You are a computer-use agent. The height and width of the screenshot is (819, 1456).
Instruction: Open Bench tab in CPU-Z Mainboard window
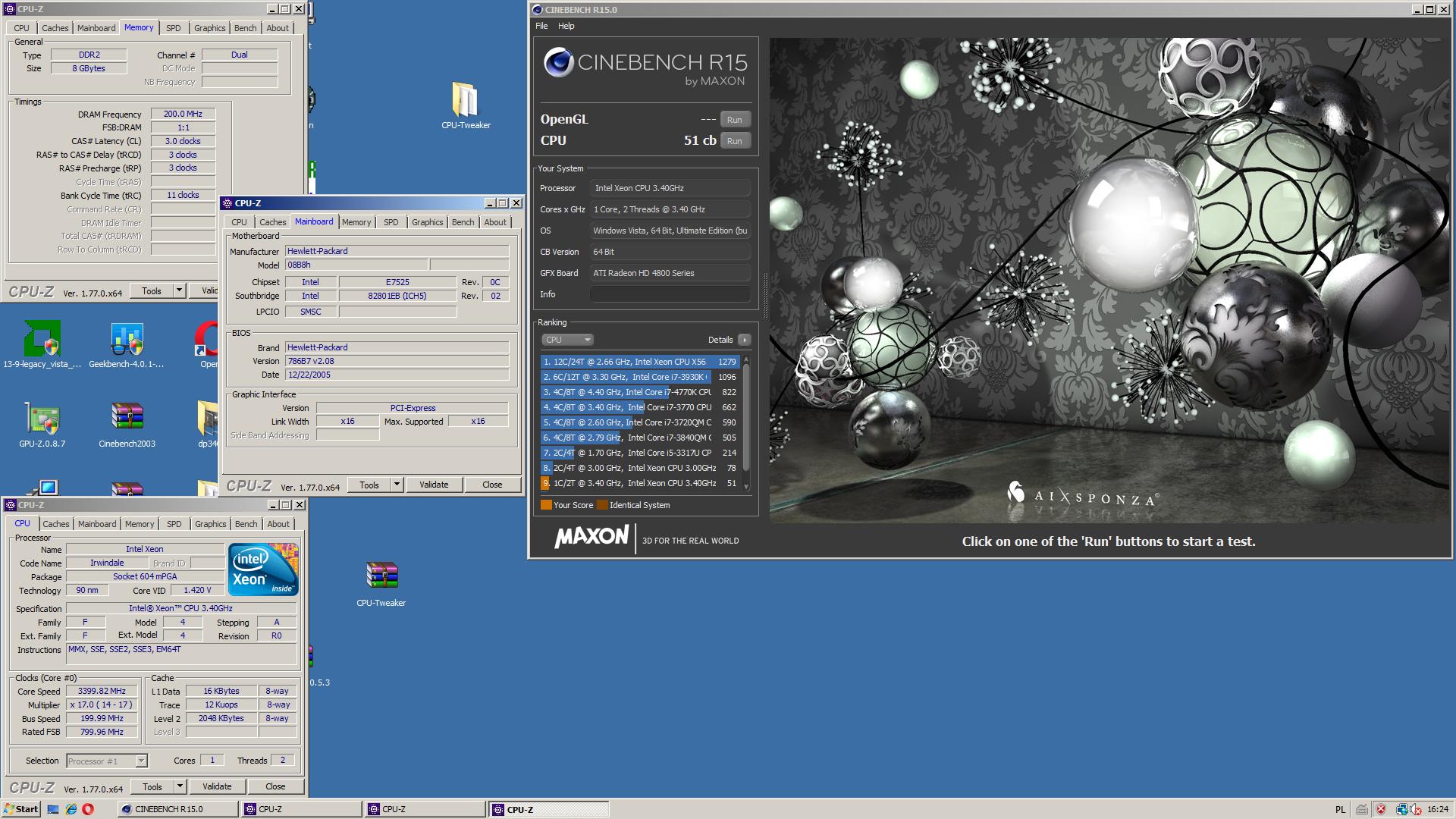463,221
